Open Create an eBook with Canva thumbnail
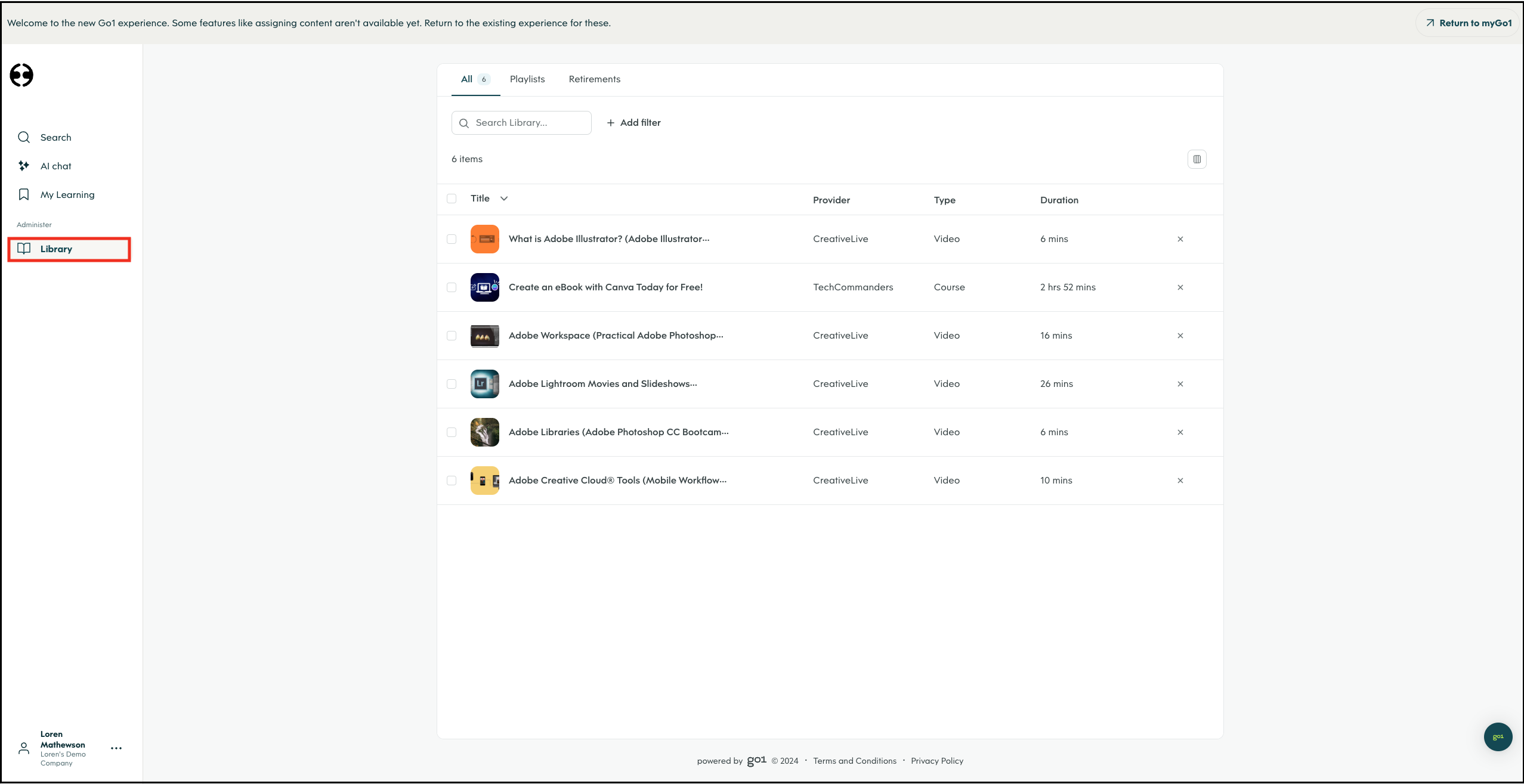This screenshot has height=784, width=1524. point(484,287)
